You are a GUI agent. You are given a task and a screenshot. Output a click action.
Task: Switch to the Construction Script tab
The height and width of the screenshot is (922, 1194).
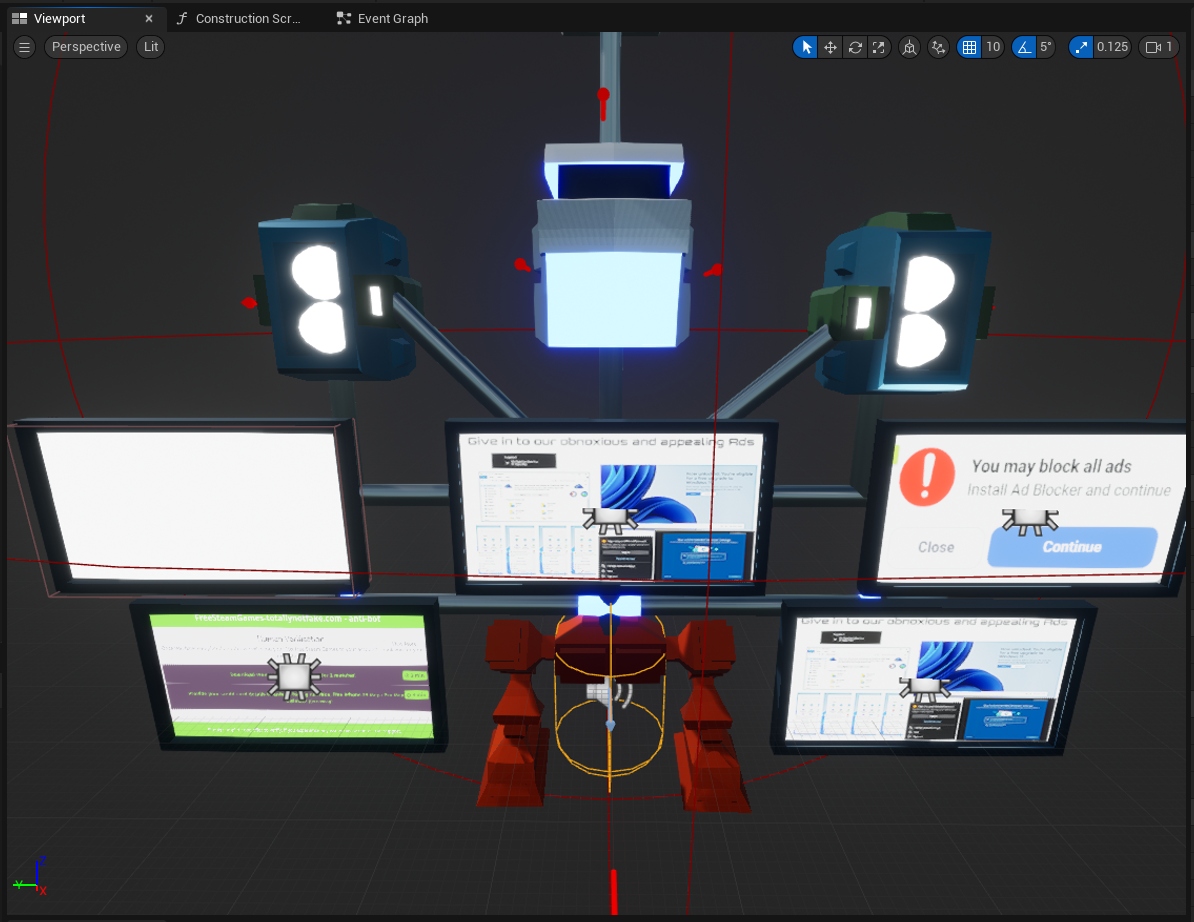[x=239, y=18]
